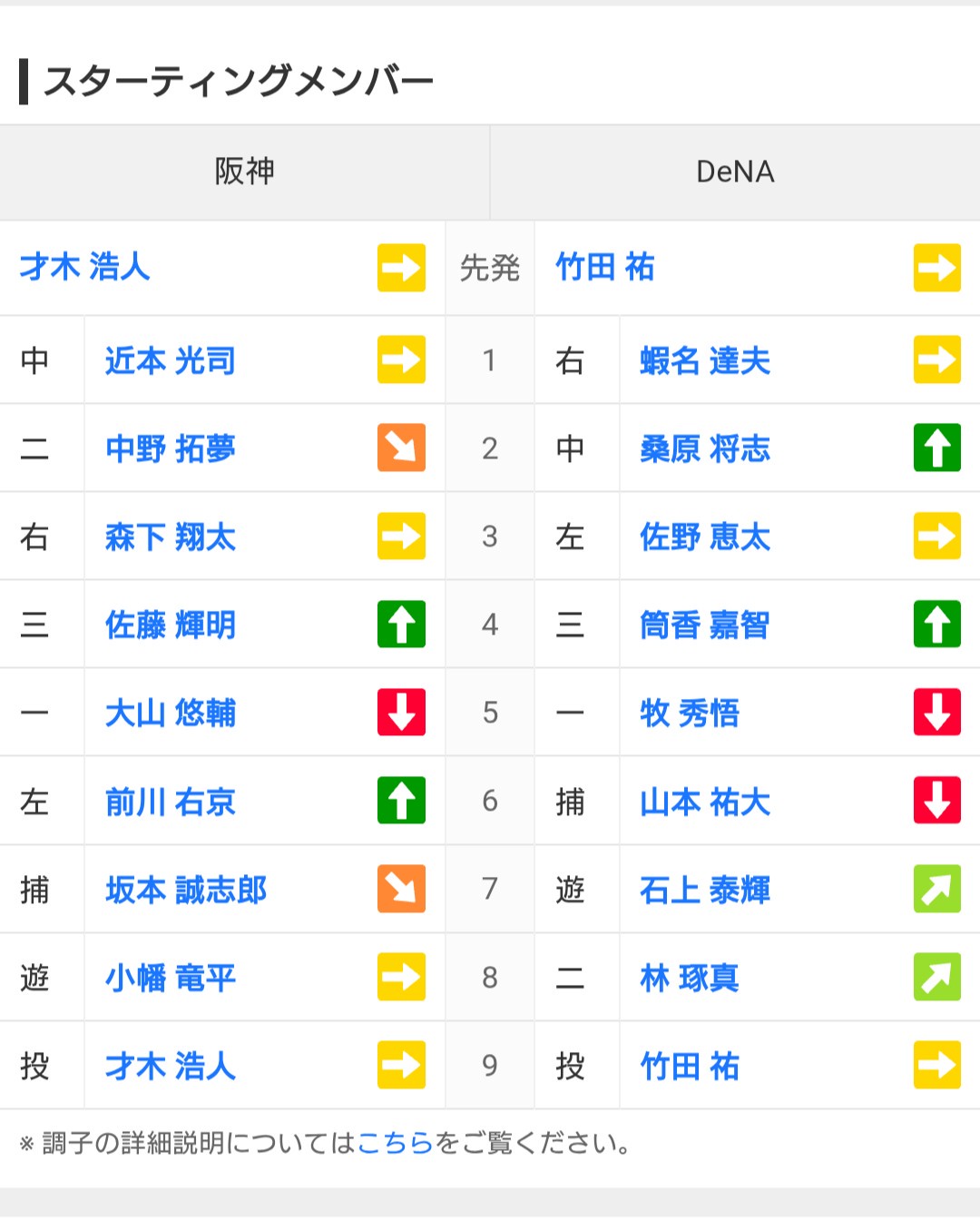Click red down arrow beside 大山 悠輔
980x1221 pixels.
coord(401,713)
